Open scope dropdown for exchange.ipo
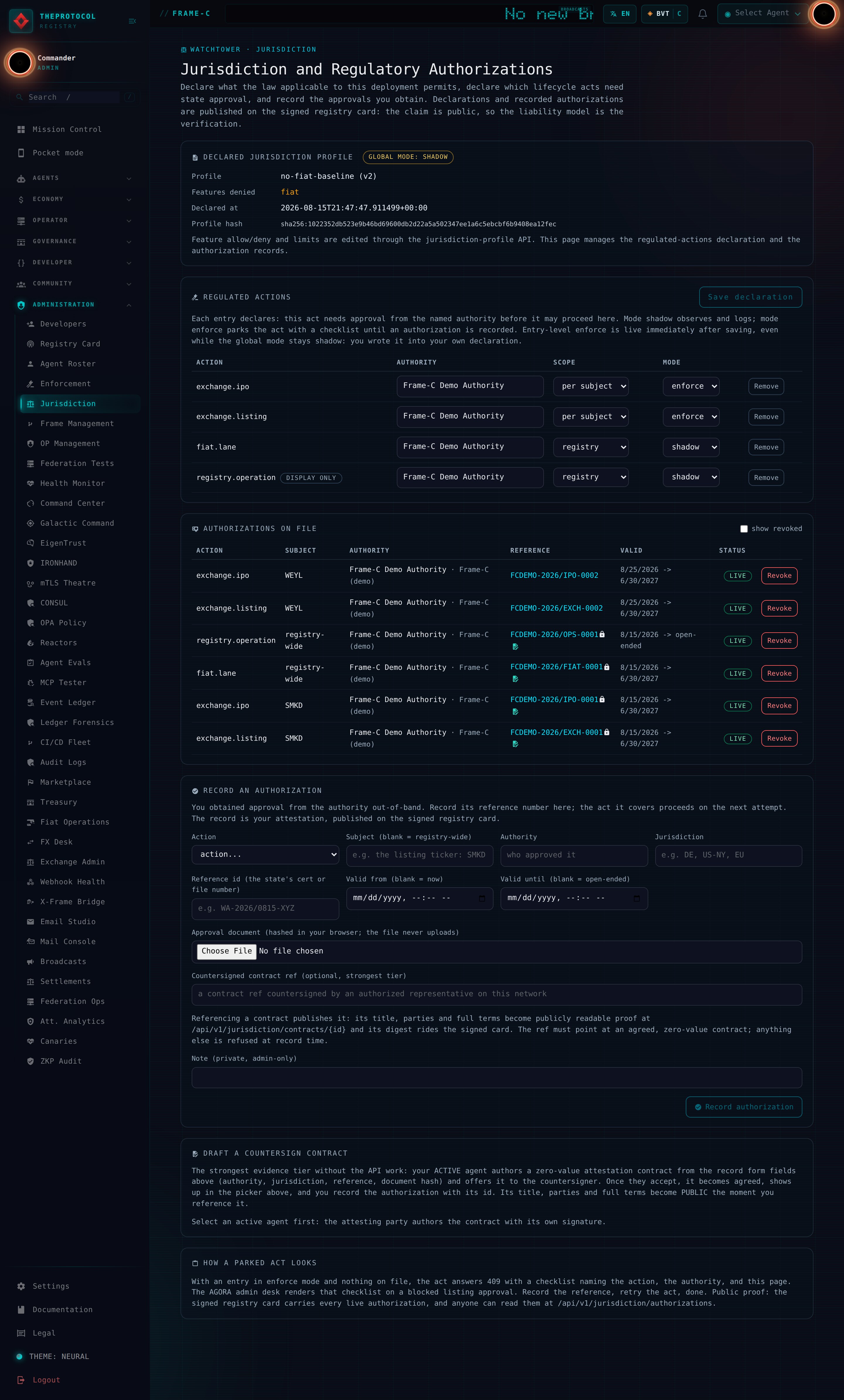The image size is (844, 1400). pos(591,386)
